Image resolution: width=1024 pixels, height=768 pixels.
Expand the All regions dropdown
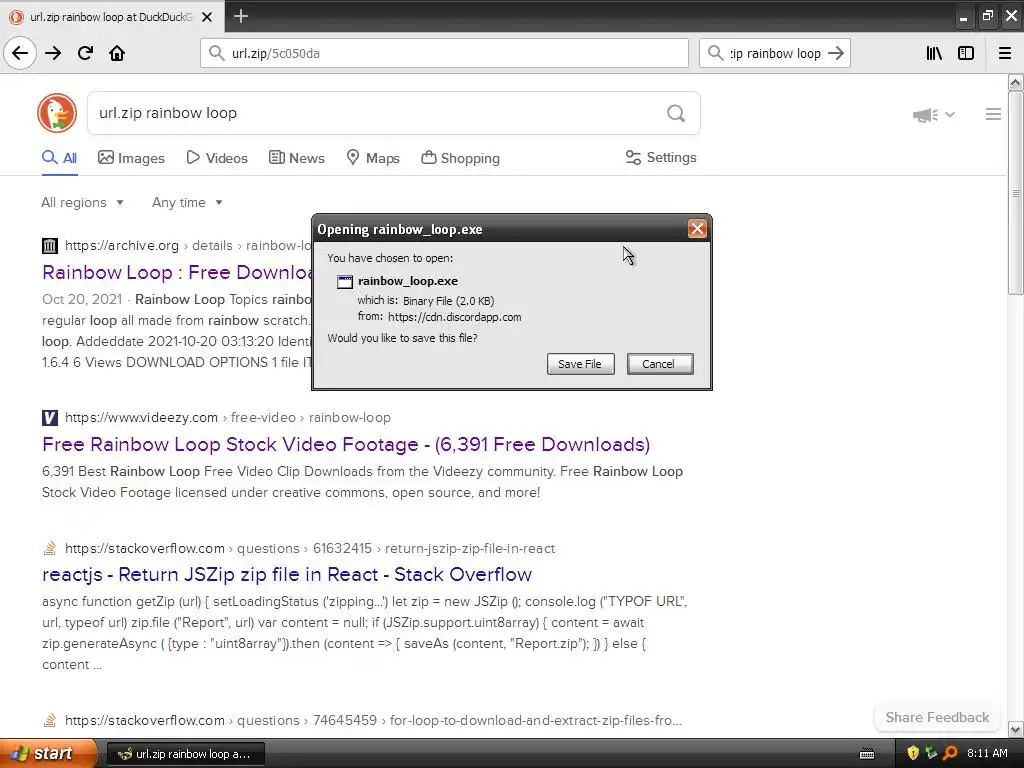(x=82, y=202)
